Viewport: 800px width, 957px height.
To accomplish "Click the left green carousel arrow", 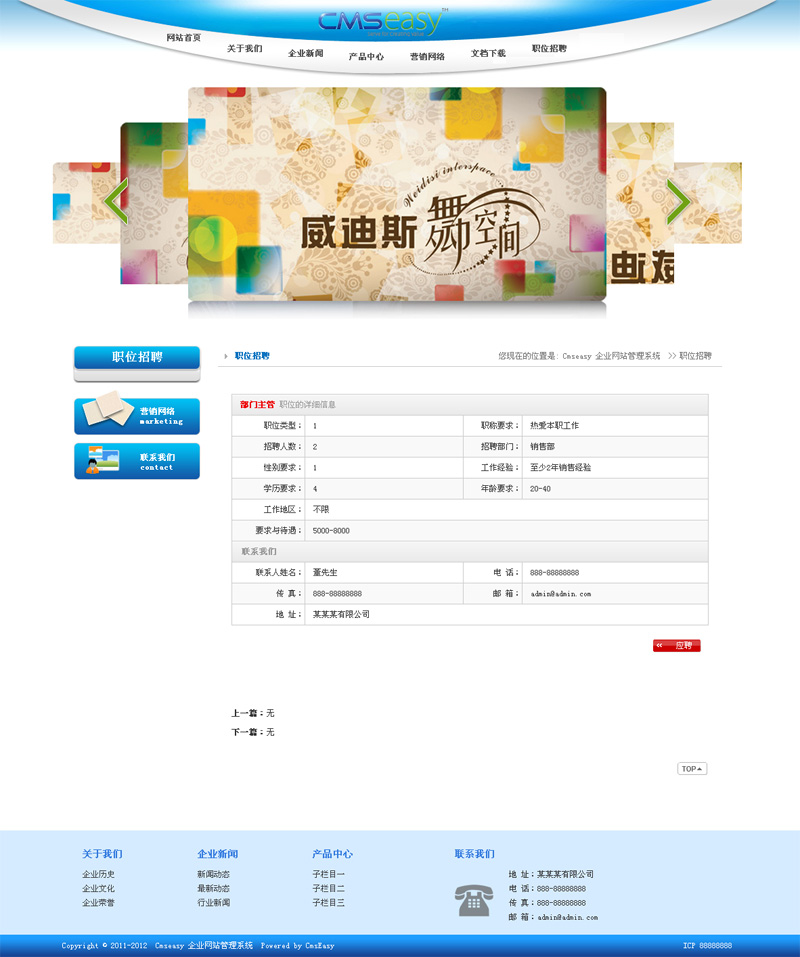I will (x=116, y=202).
